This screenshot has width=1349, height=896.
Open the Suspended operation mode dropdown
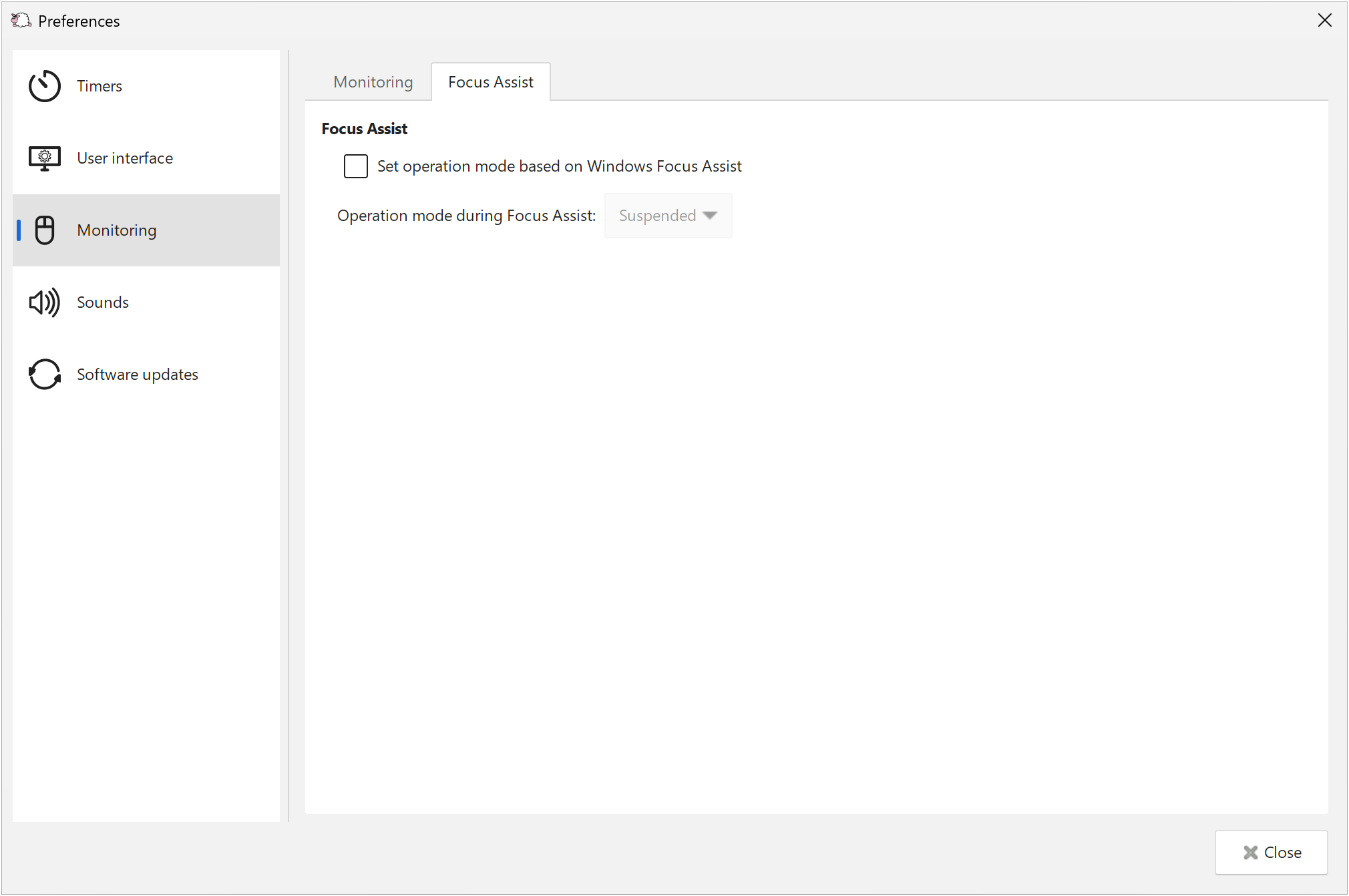coord(668,216)
